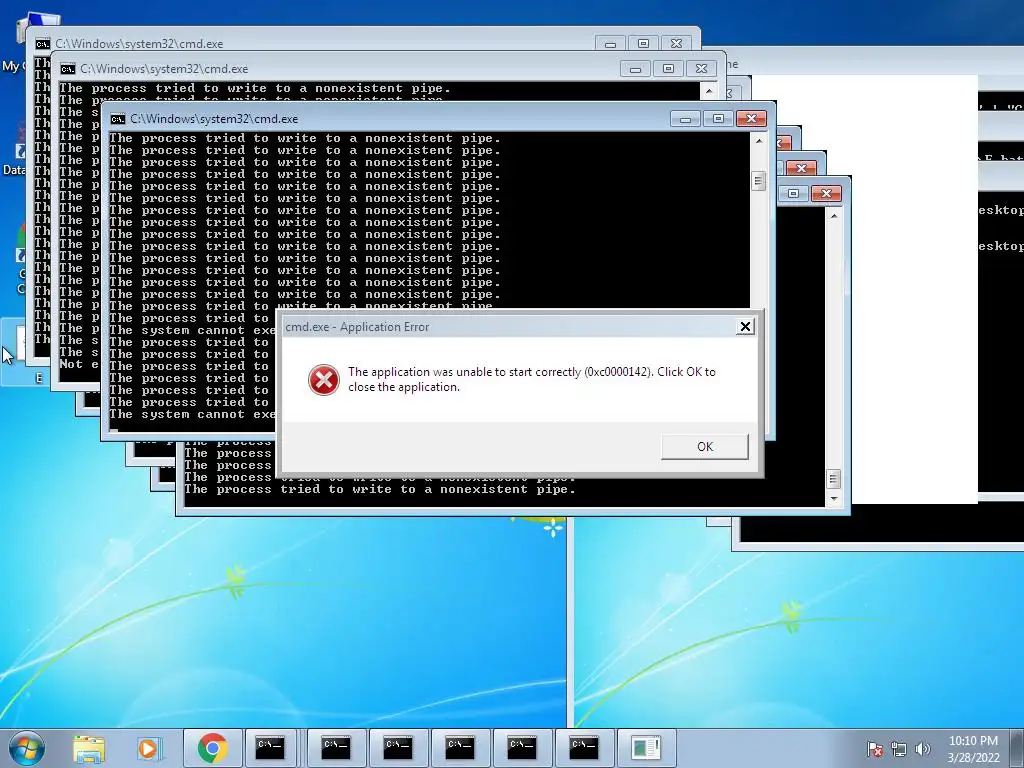Open the volume speaker icon

923,749
